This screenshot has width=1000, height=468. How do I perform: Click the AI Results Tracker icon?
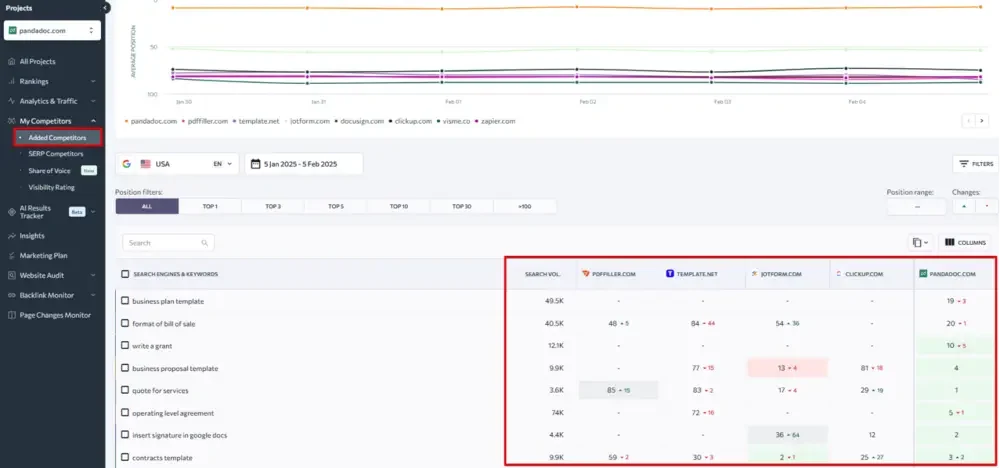[x=11, y=212]
